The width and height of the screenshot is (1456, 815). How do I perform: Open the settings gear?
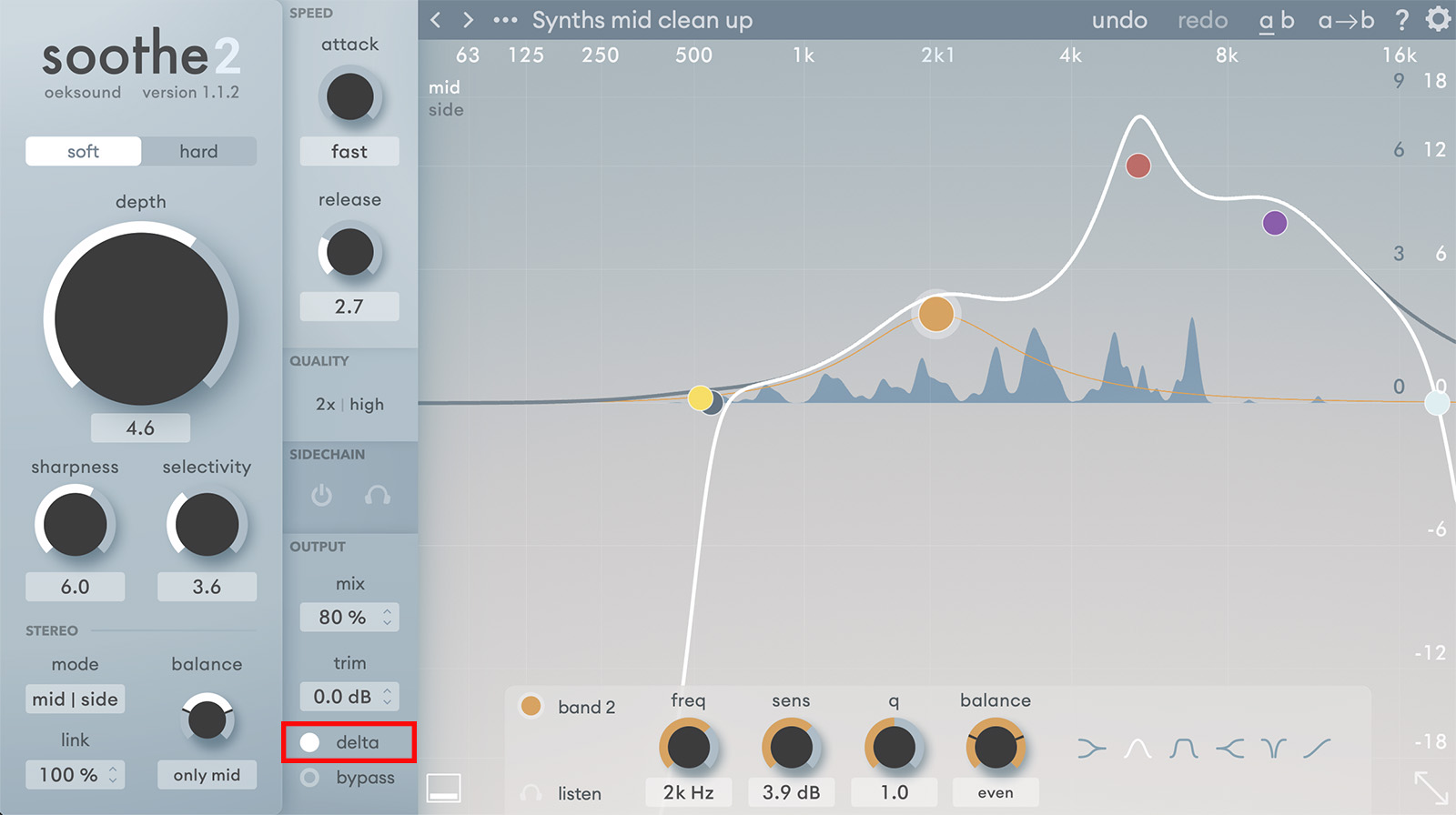click(x=1438, y=19)
